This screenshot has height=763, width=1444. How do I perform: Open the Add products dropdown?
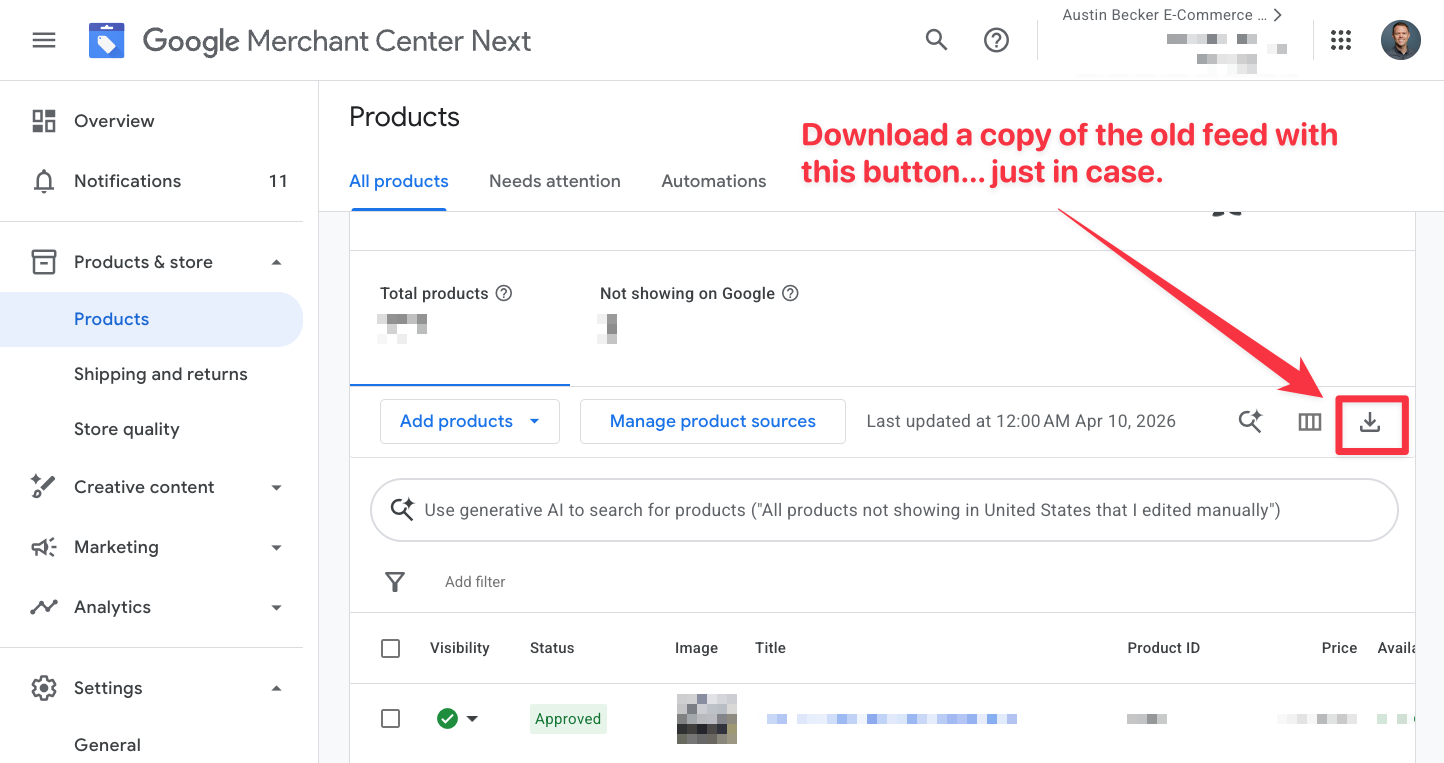(x=470, y=421)
